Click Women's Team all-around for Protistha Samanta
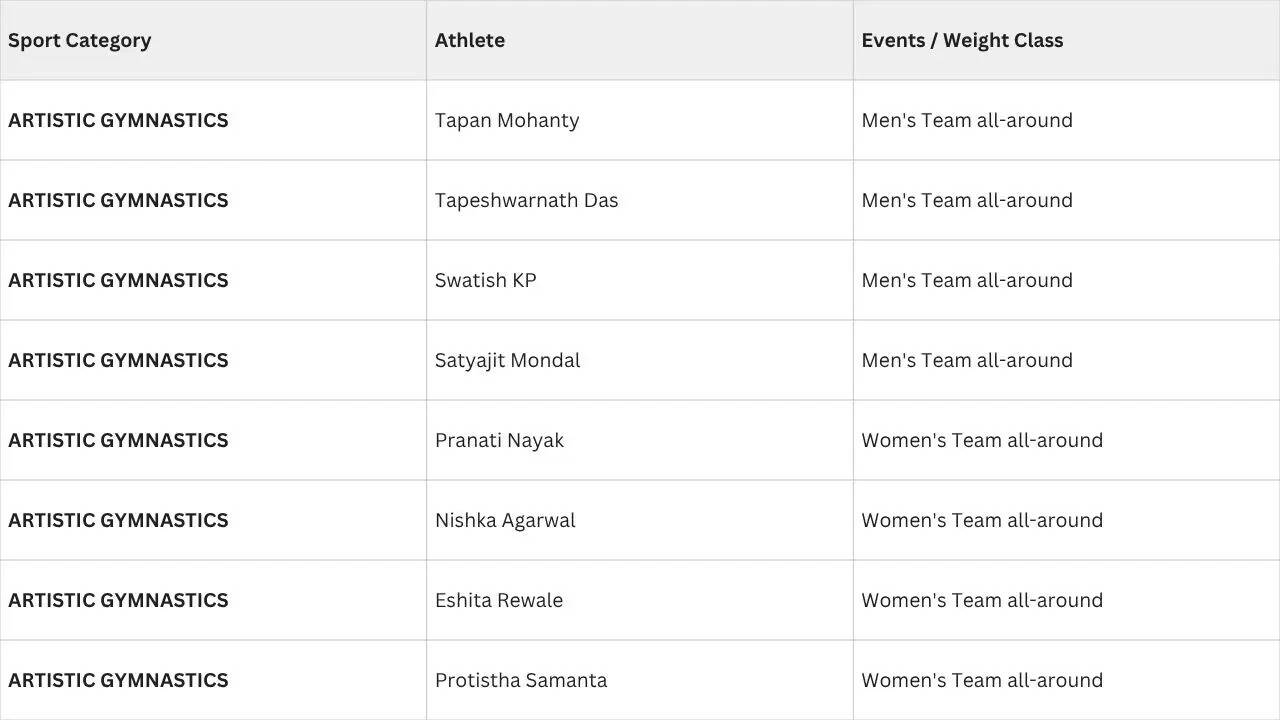Viewport: 1280px width, 720px height. (982, 680)
